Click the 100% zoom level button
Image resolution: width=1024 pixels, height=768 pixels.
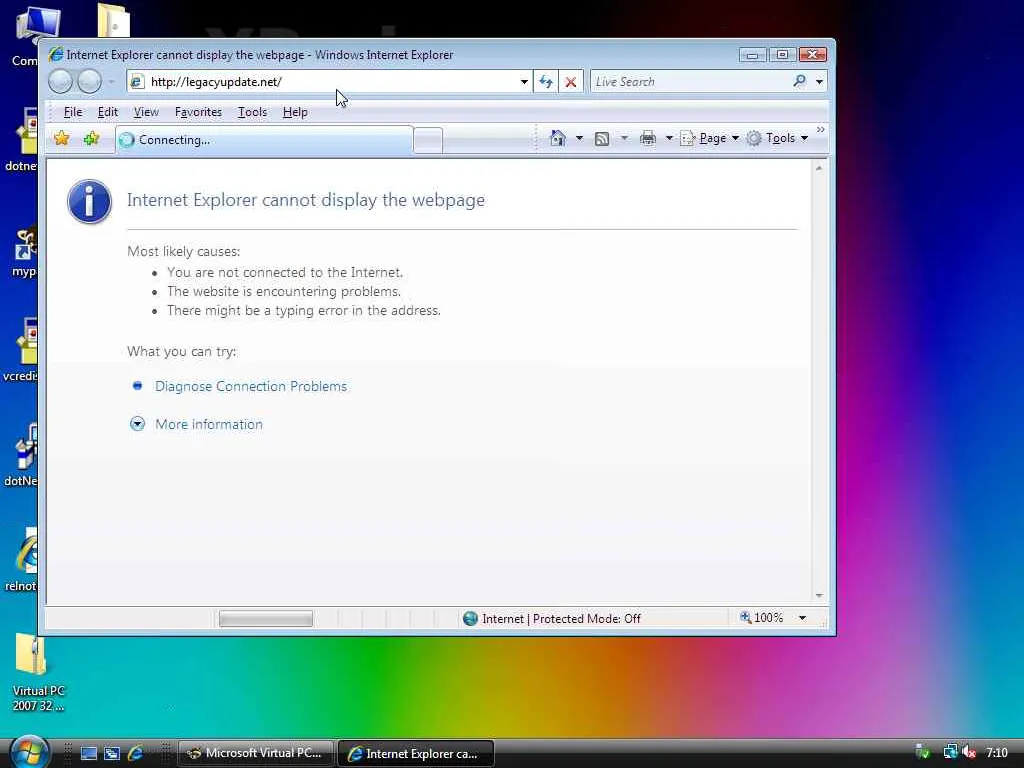[761, 618]
